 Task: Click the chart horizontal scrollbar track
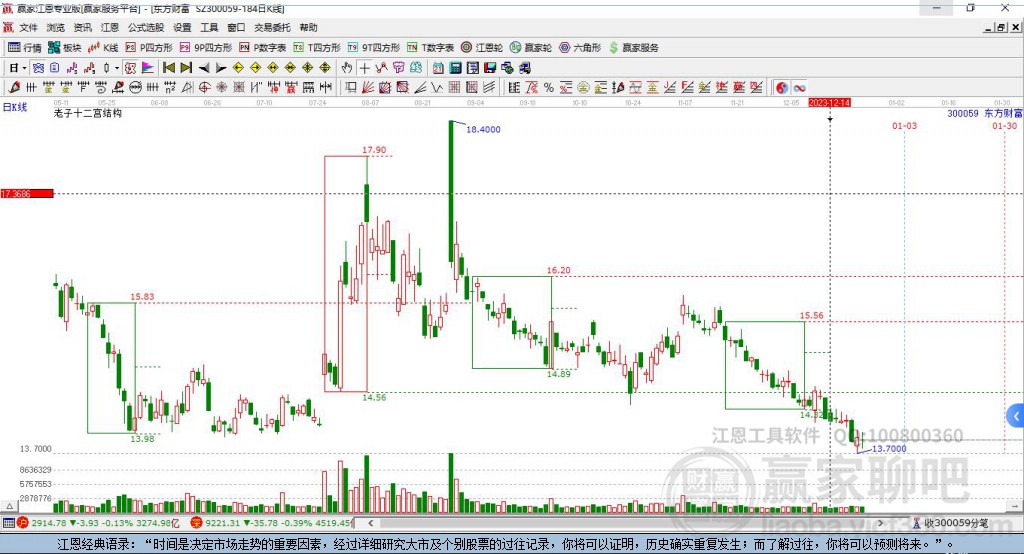(626, 523)
